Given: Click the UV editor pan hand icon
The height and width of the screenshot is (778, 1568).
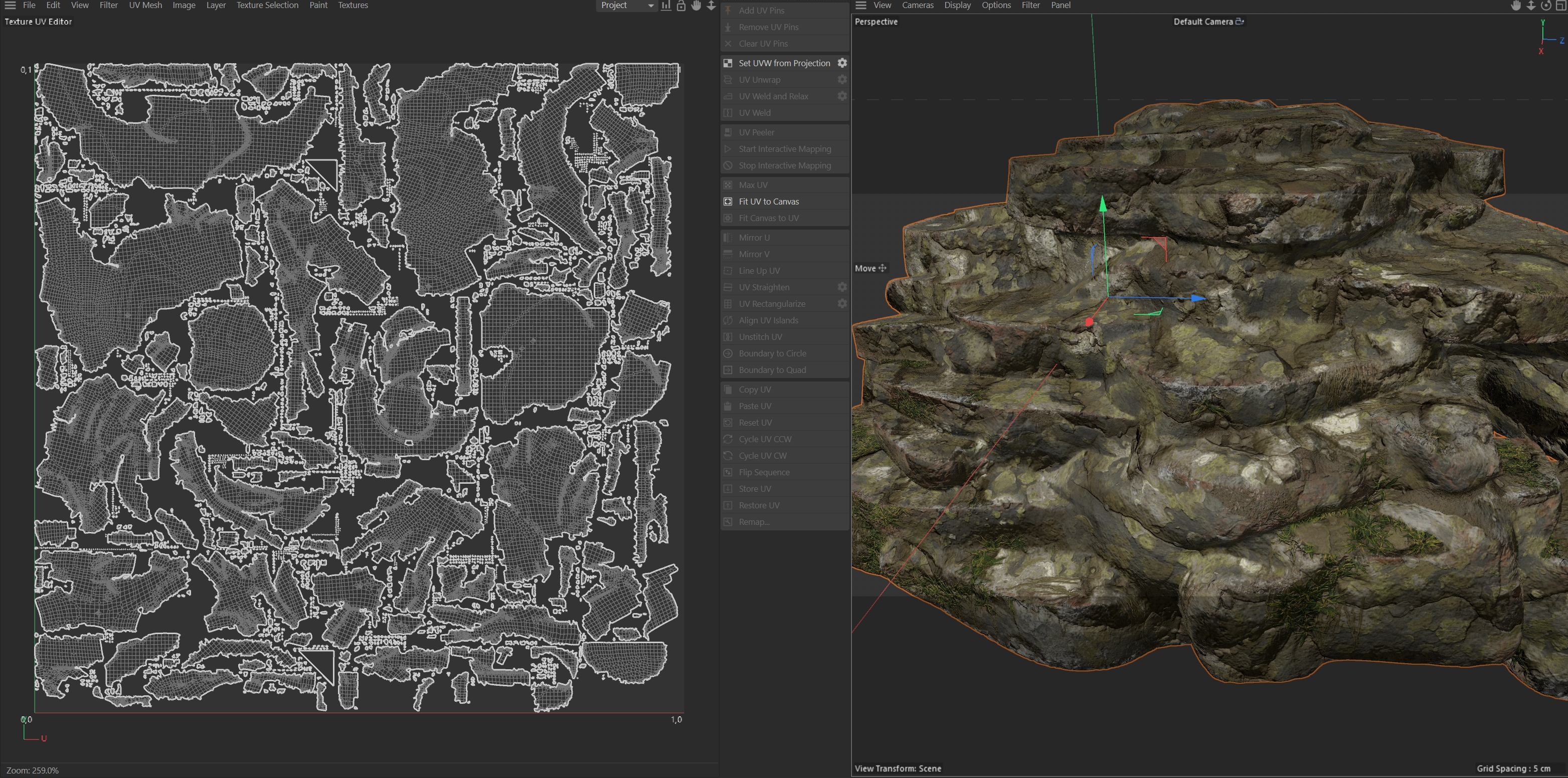Looking at the screenshot, I should (696, 6).
